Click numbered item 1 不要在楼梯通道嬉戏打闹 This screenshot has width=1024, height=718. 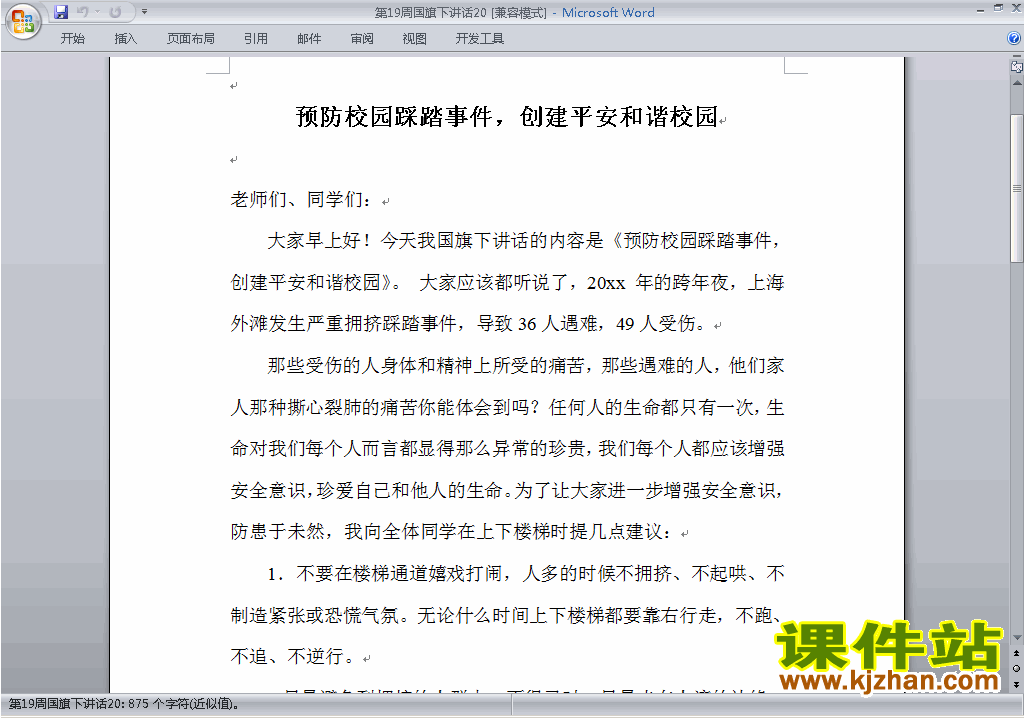(x=526, y=573)
